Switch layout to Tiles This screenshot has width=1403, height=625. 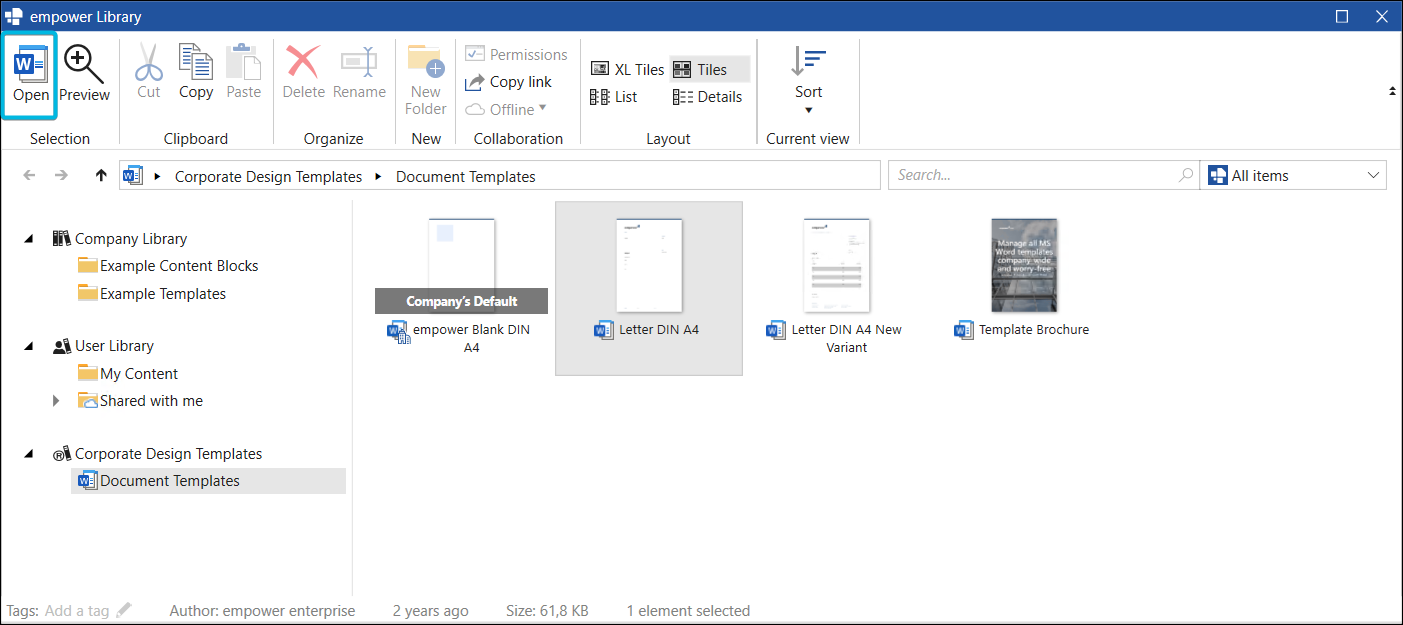pyautogui.click(x=710, y=69)
